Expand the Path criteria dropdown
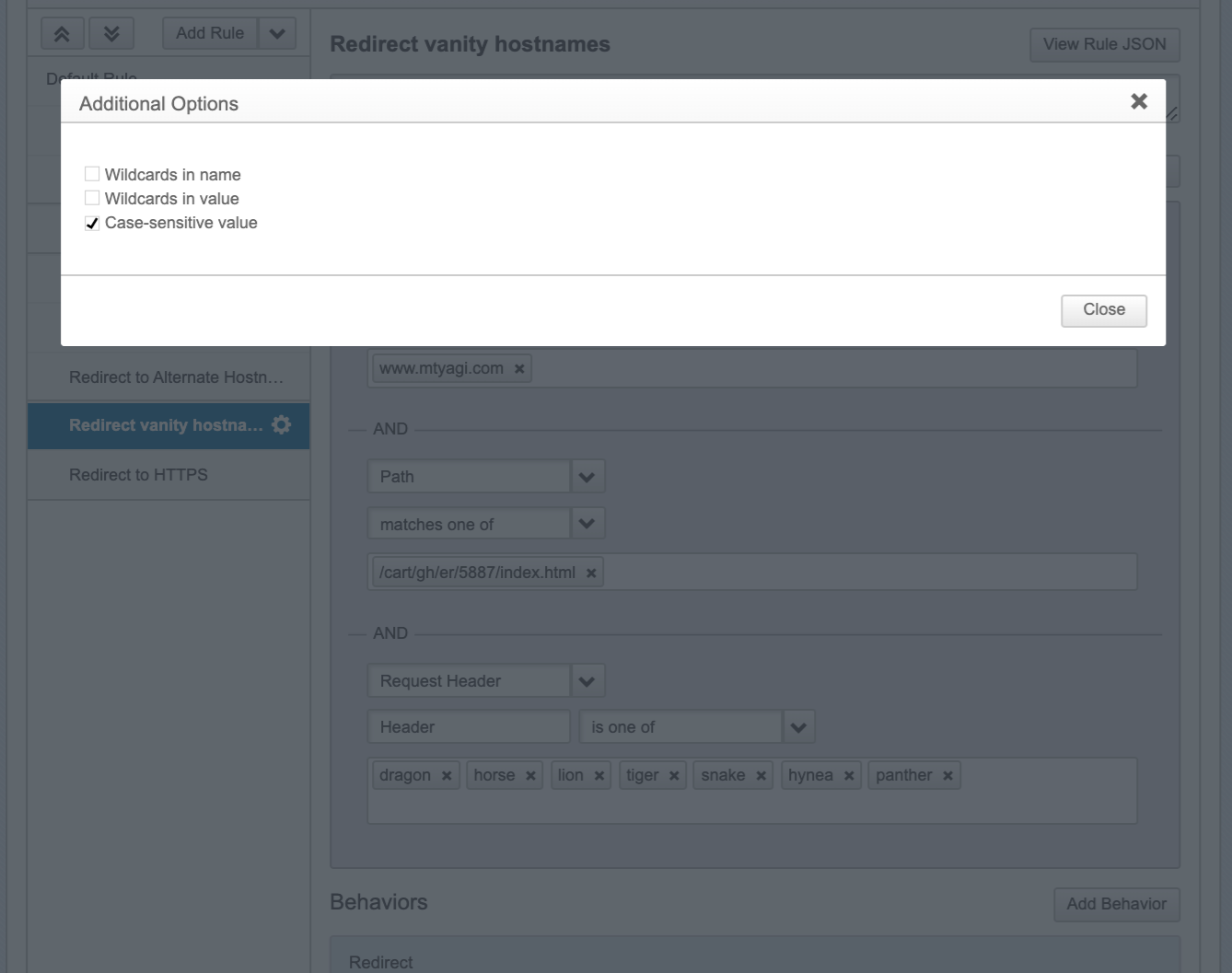This screenshot has height=973, width=1232. [x=587, y=477]
